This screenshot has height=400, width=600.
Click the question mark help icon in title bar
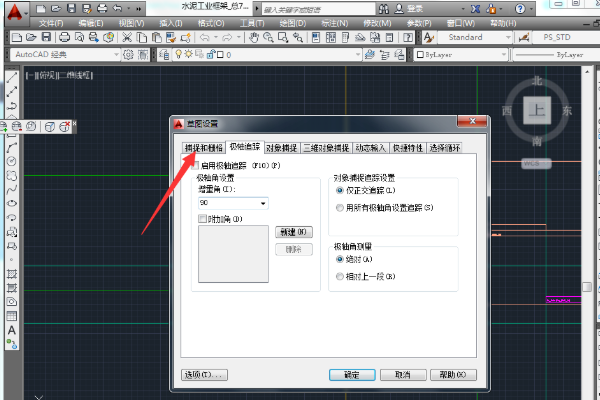pyautogui.click(x=520, y=8)
